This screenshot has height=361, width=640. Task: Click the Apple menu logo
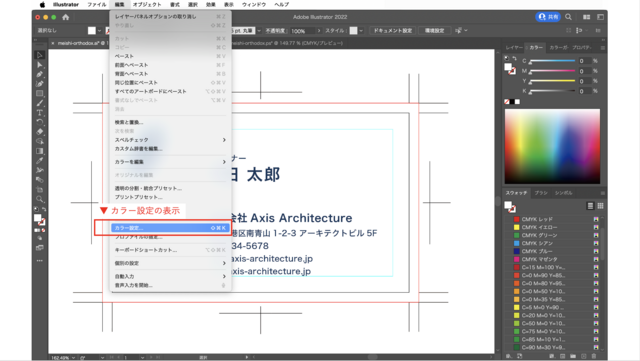[42, 4]
